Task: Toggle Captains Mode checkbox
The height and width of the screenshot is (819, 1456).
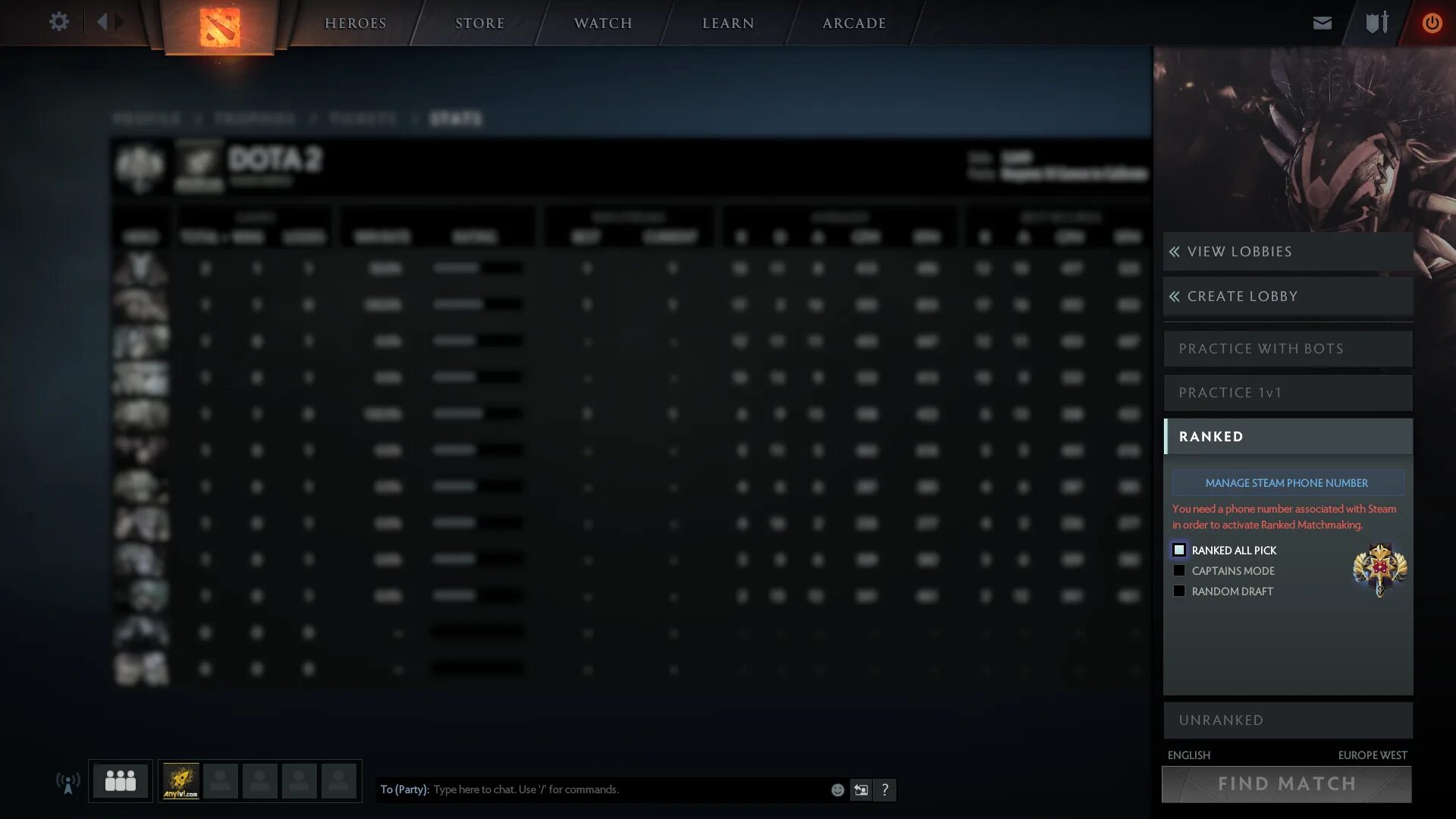Action: pos(1179,570)
